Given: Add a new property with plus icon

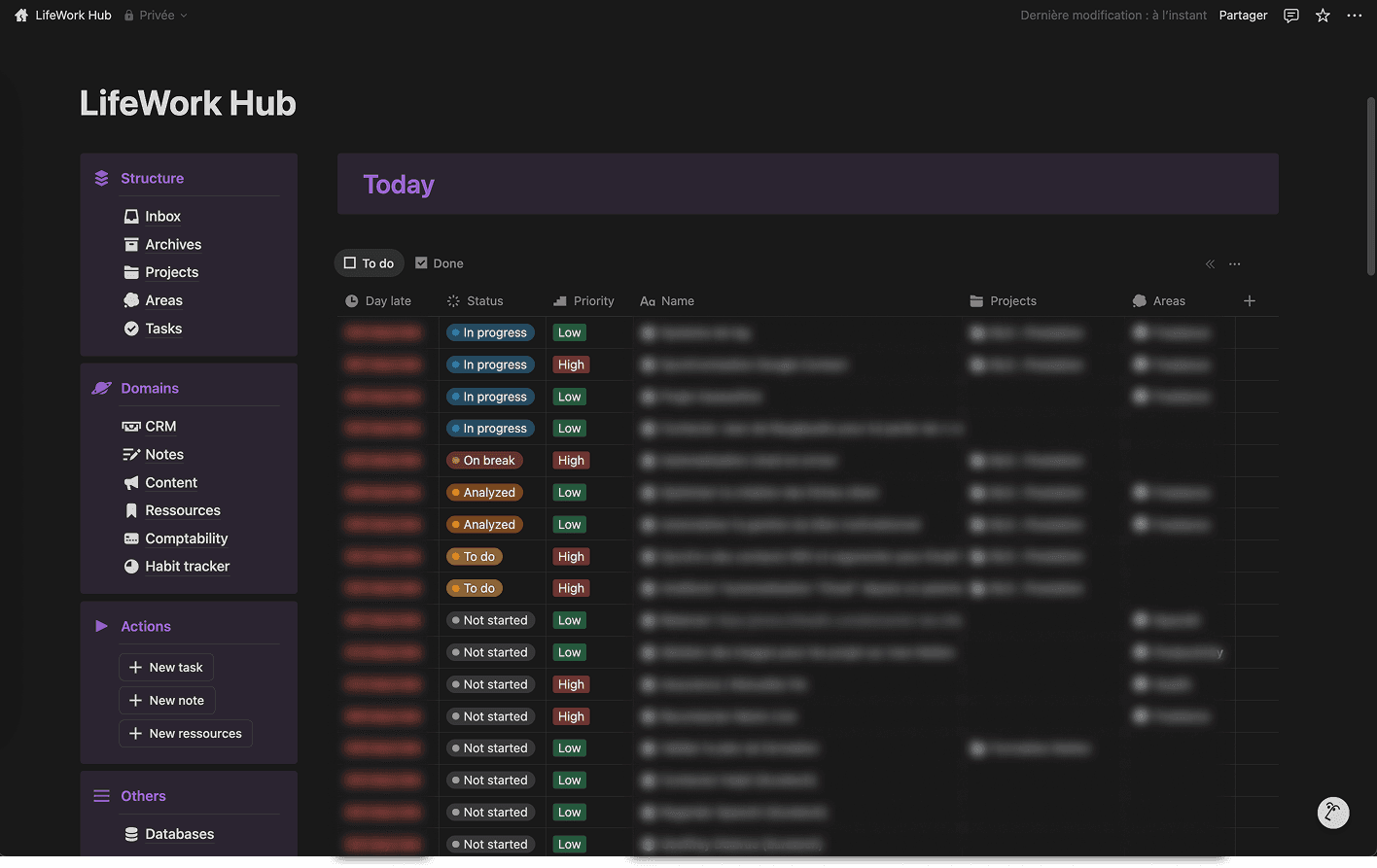Looking at the screenshot, I should click(x=1250, y=301).
